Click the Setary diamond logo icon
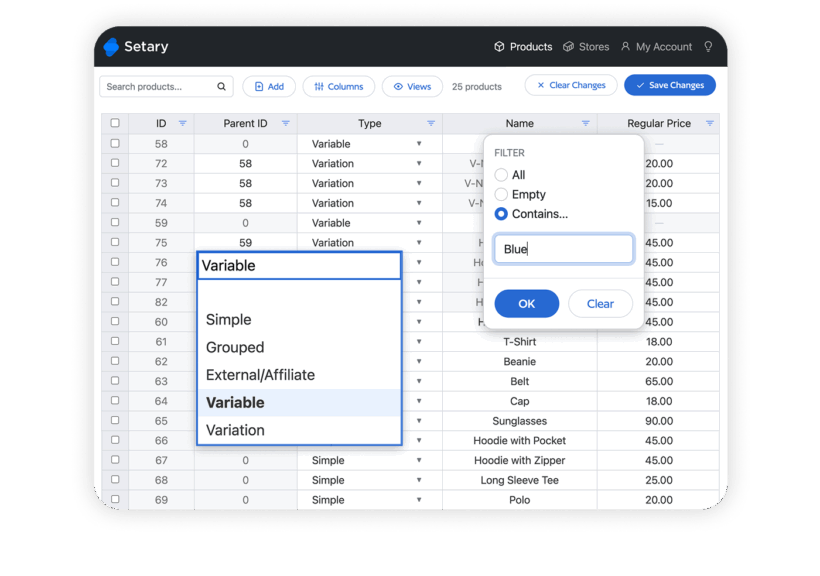 110,46
